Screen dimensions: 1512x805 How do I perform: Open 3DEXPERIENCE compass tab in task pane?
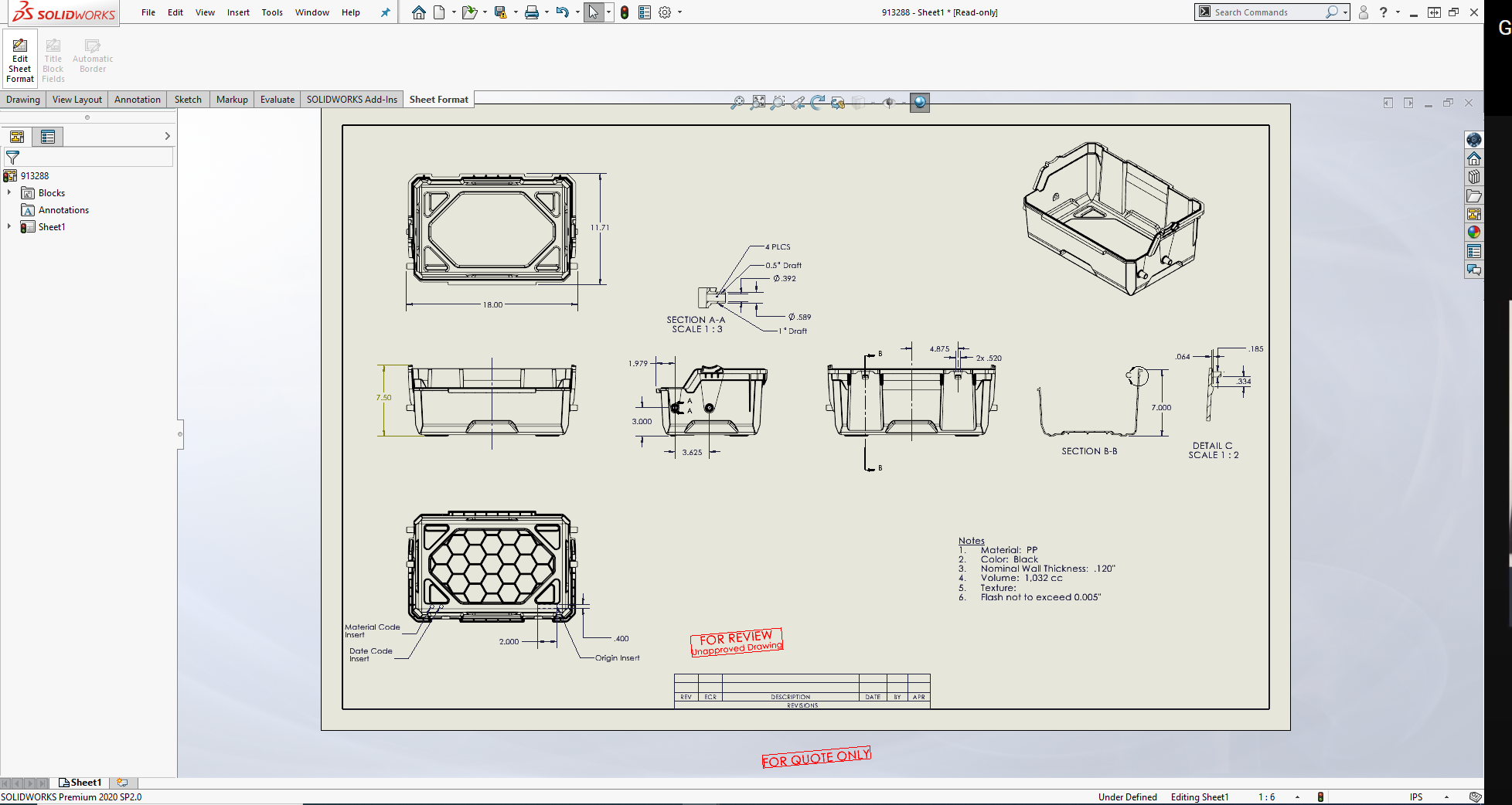point(1474,140)
